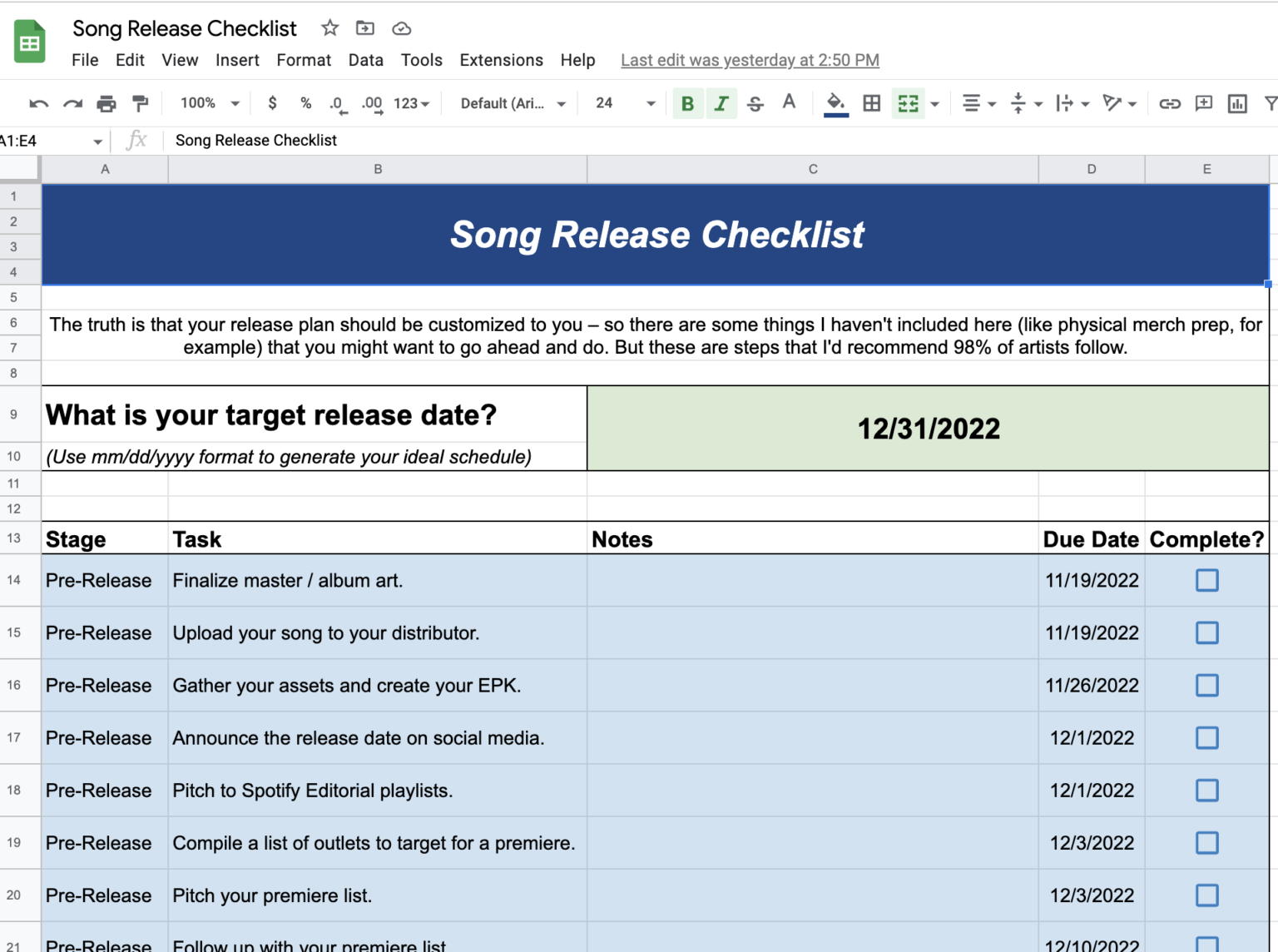The height and width of the screenshot is (952, 1278).
Task: Toggle the Bold button
Action: click(687, 104)
